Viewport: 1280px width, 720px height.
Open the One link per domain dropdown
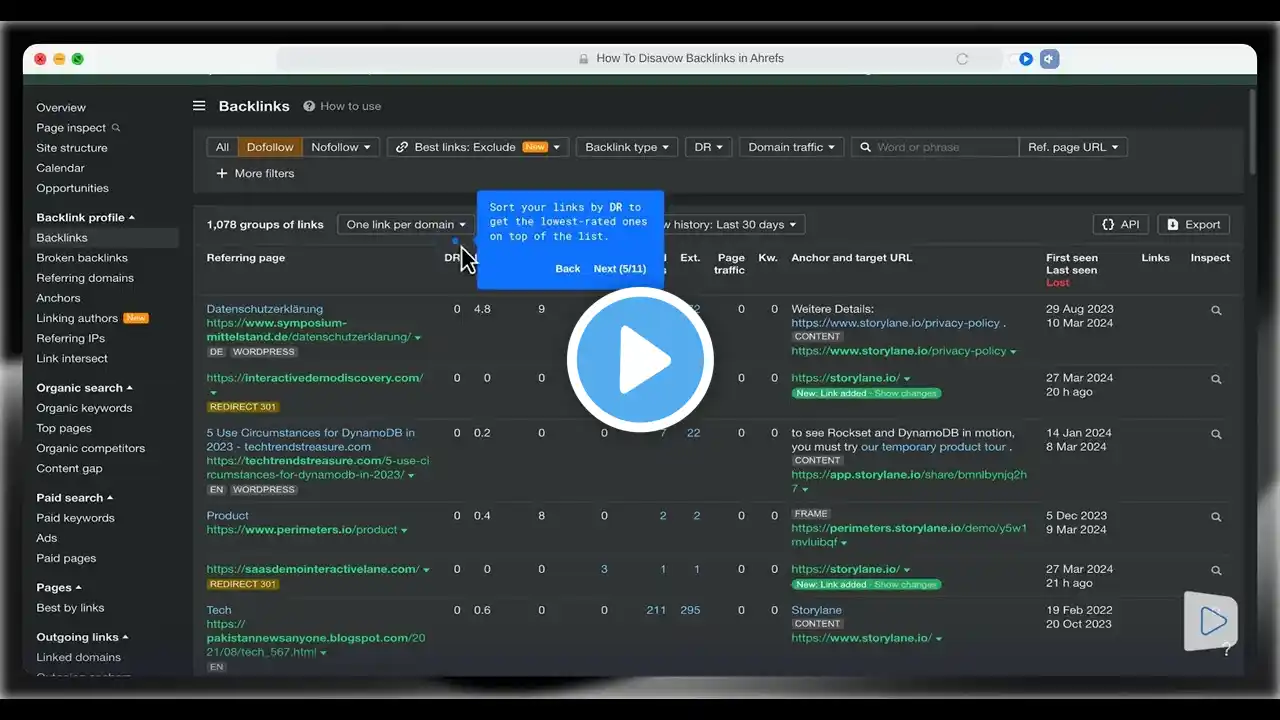pyautogui.click(x=406, y=225)
